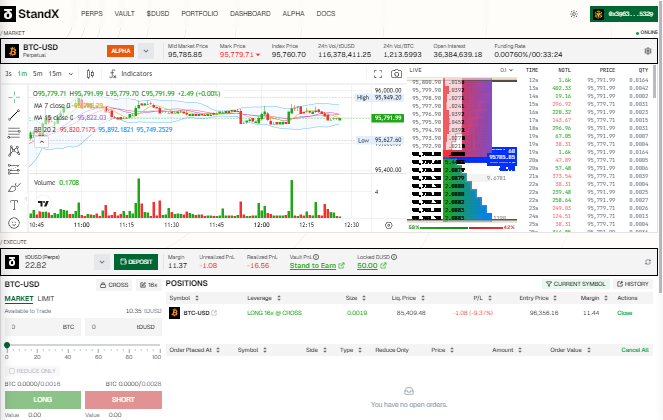Click the StandX logo

[x=30, y=14]
